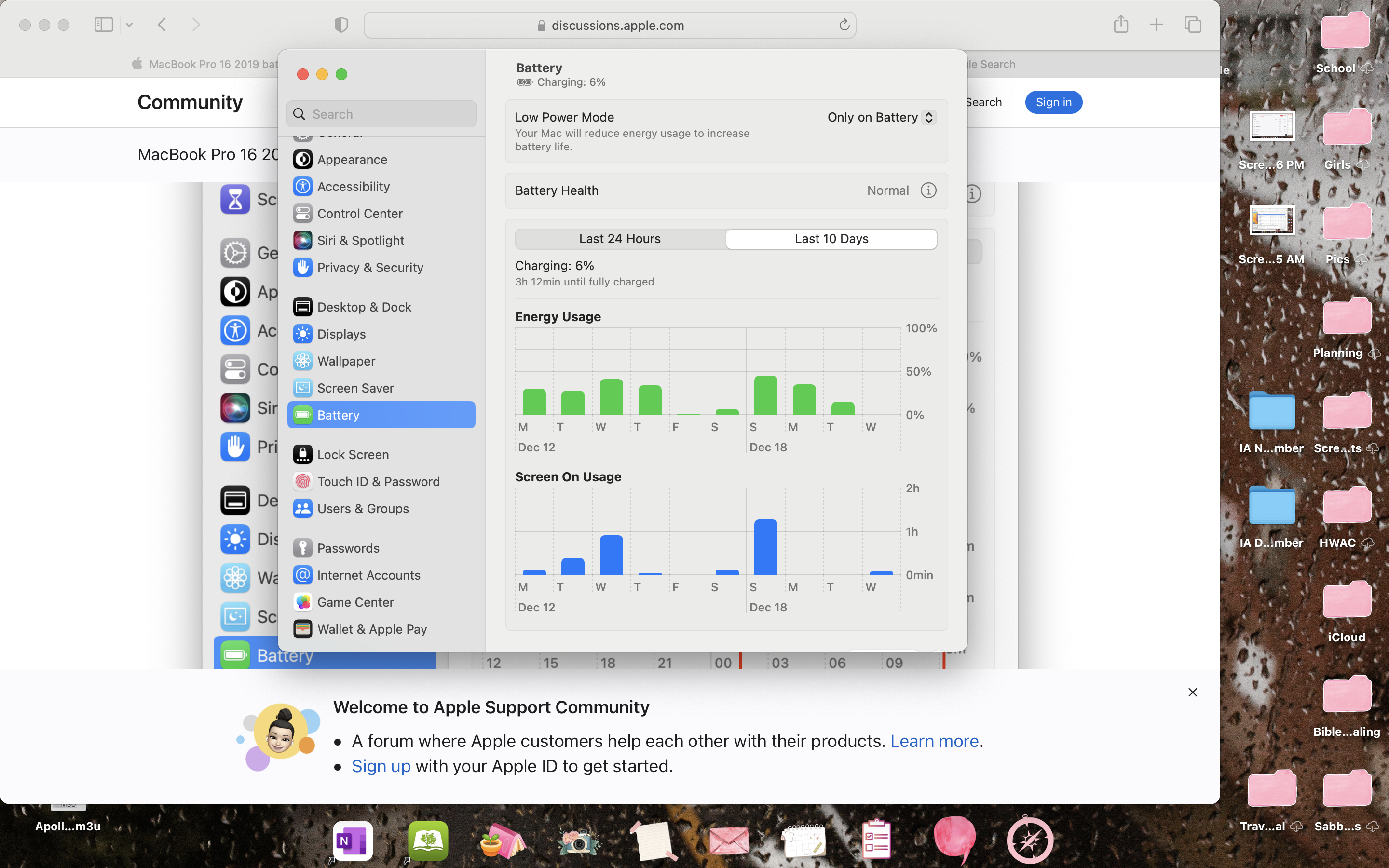The height and width of the screenshot is (868, 1389).
Task: Open Safari's tab overview icon
Action: tap(1192, 25)
